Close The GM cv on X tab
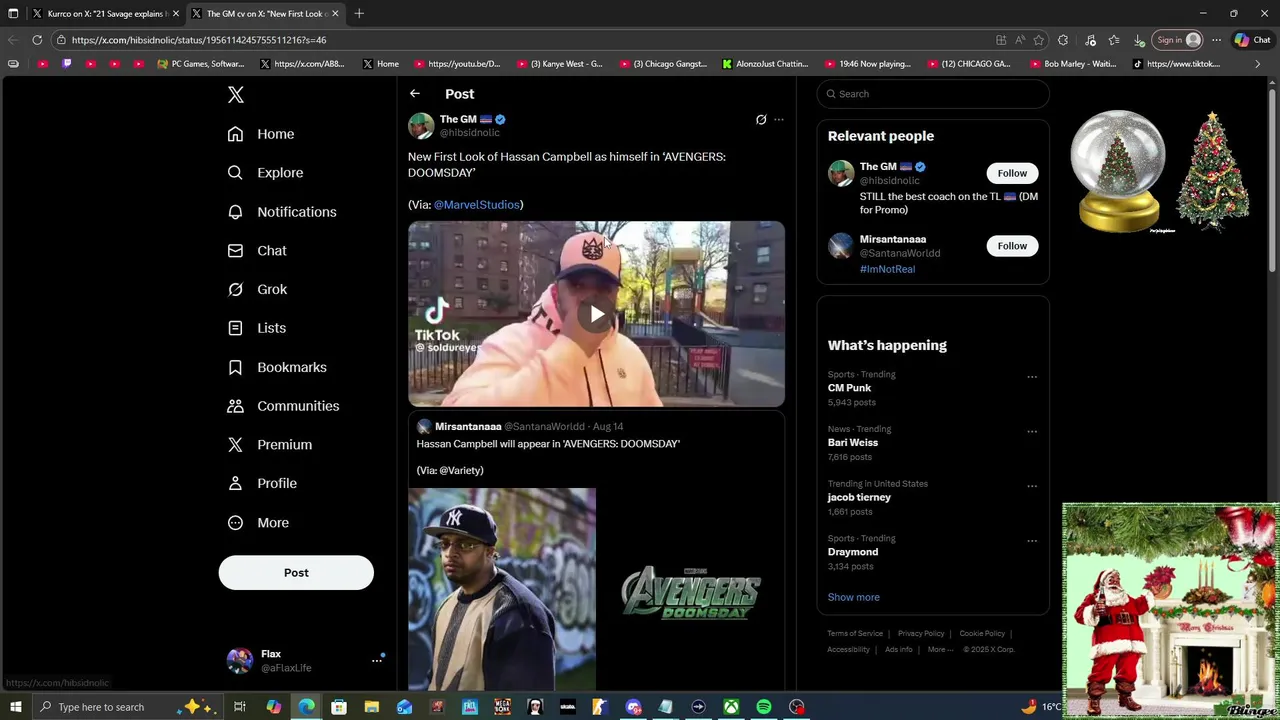This screenshot has width=1280, height=720. tap(335, 14)
